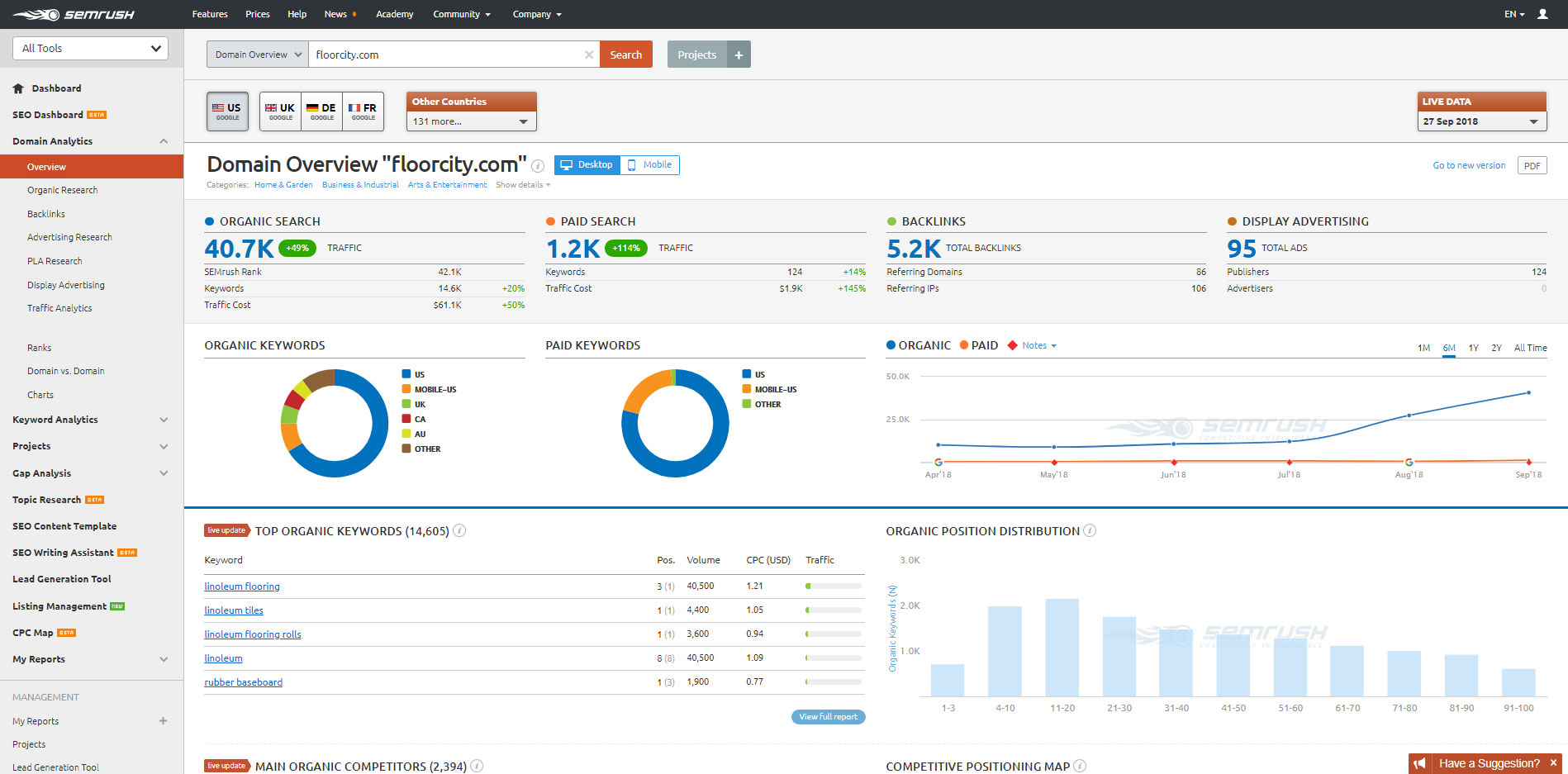Click the orange Search button
Viewport: 1568px width, 774px height.
point(625,55)
